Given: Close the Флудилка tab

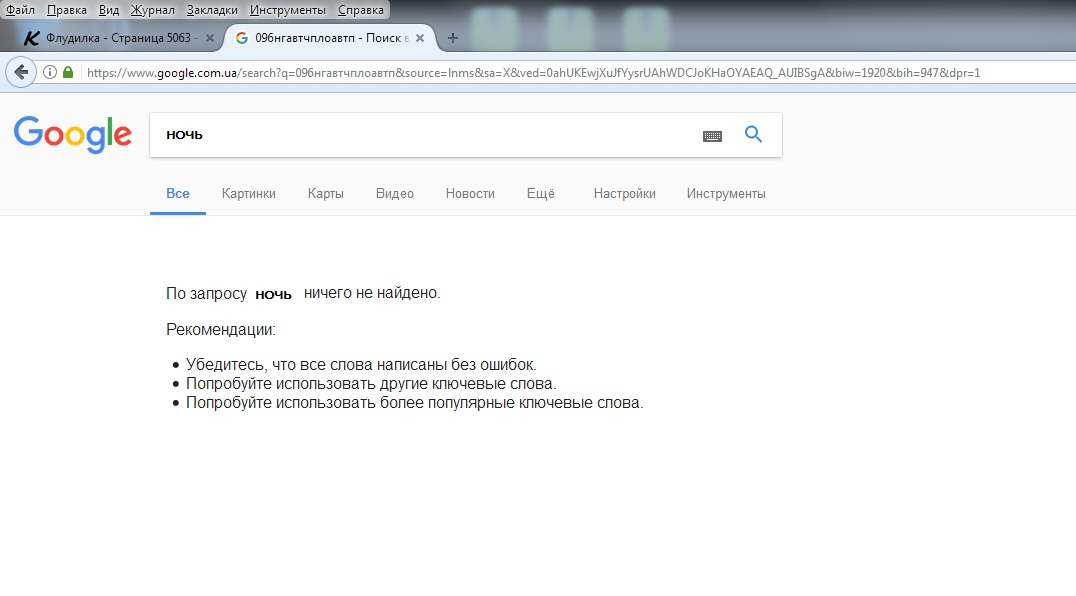Looking at the screenshot, I should pos(209,38).
